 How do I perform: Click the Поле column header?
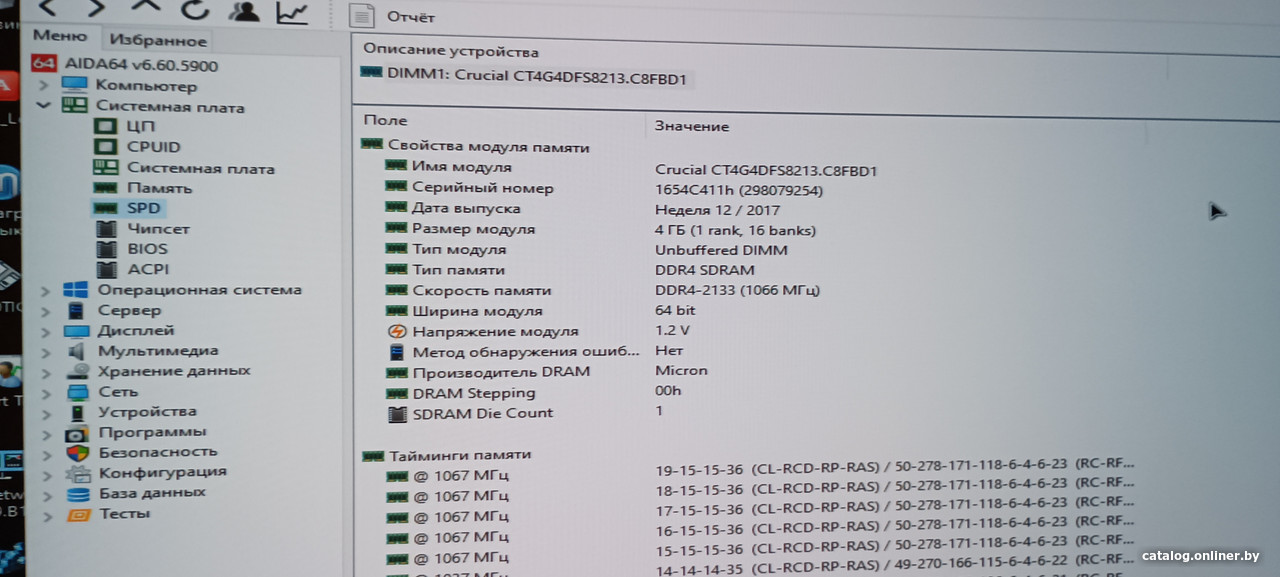pyautogui.click(x=386, y=120)
